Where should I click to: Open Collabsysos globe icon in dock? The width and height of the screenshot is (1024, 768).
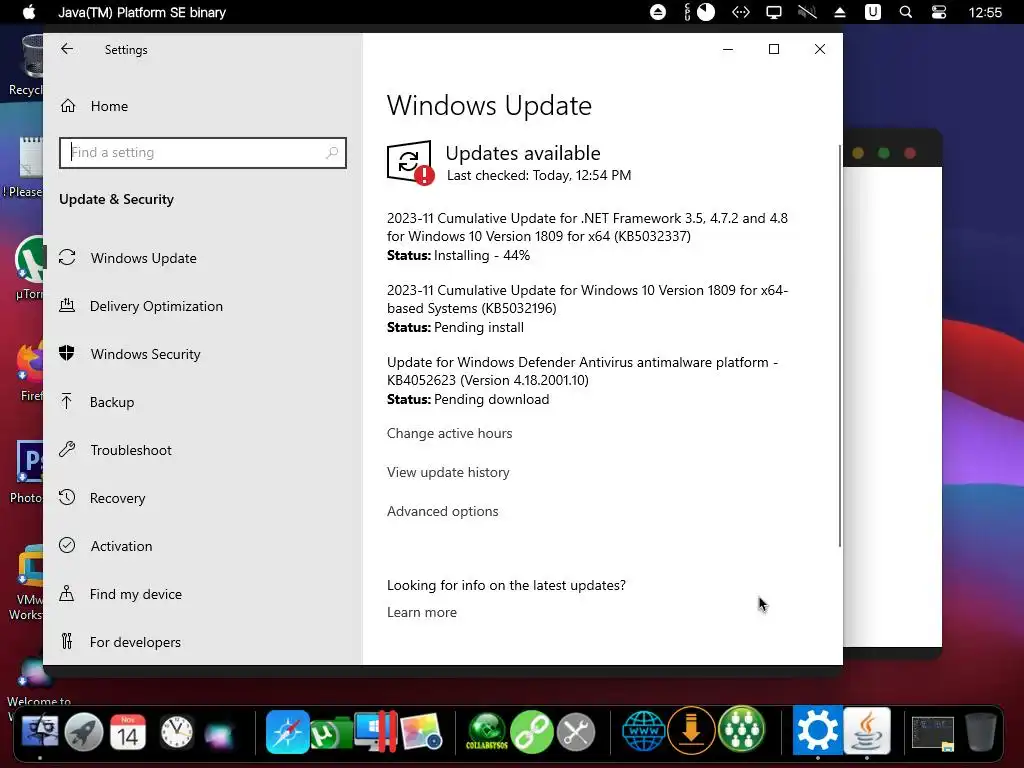(x=487, y=732)
